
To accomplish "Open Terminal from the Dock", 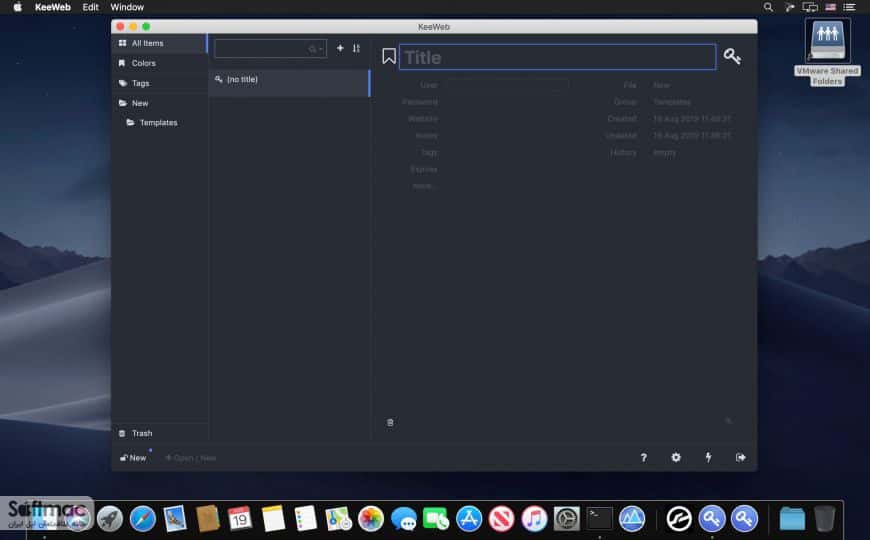I will click(x=599, y=519).
